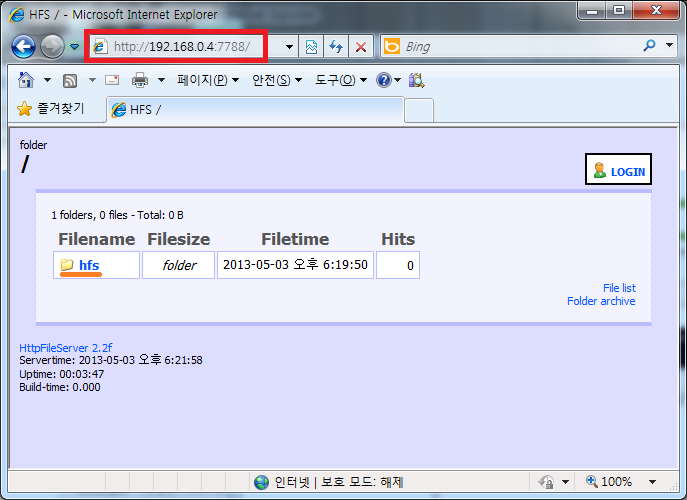Image resolution: width=687 pixels, height=500 pixels.
Task: Click the Folder archive link
Action: (601, 301)
